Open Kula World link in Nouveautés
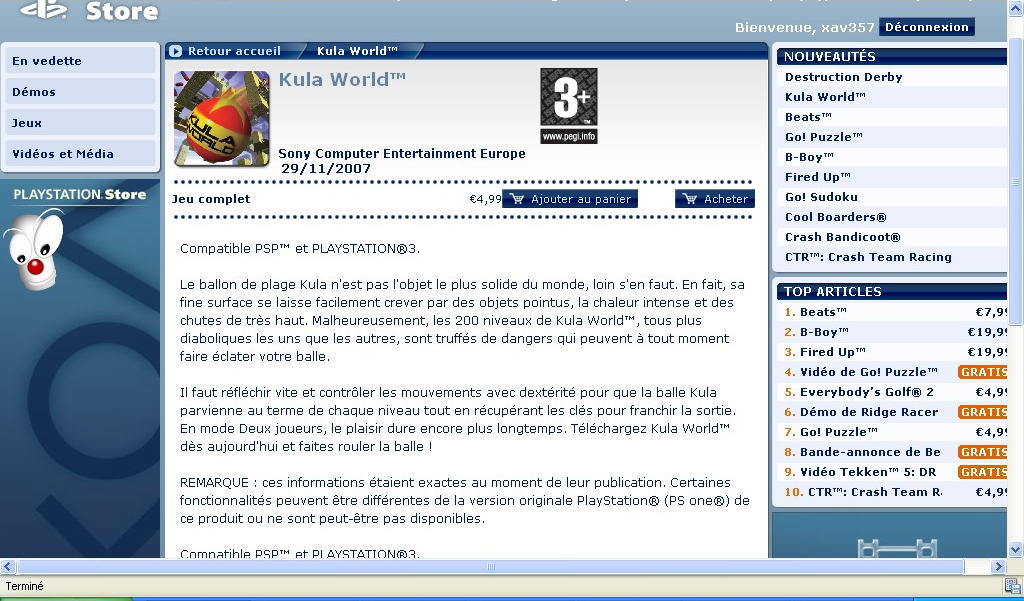This screenshot has width=1024, height=601. 825,97
